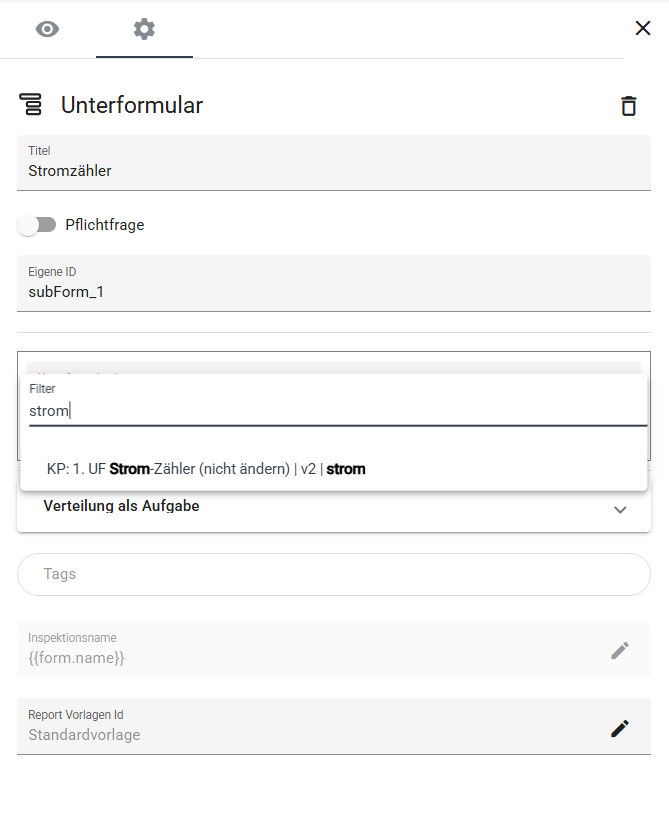Open the gear settings tab
Screen dimensions: 669x832
point(144,29)
